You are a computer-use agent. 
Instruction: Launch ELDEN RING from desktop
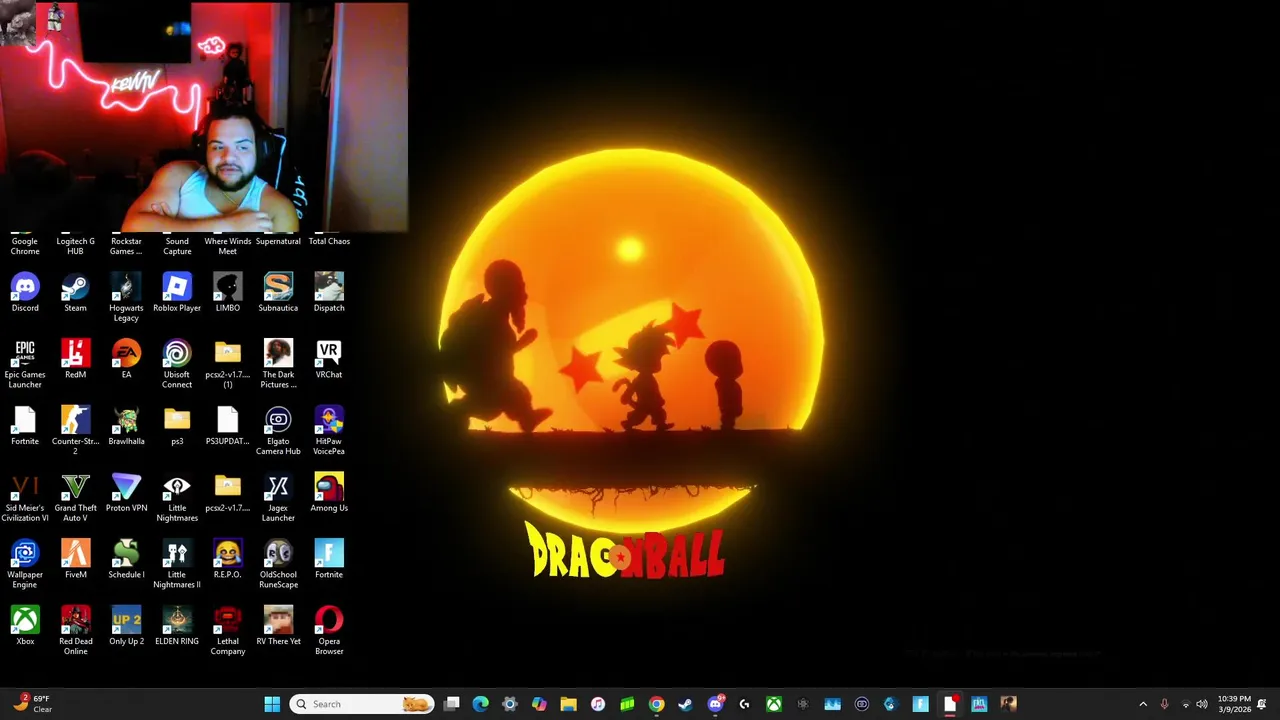point(177,626)
